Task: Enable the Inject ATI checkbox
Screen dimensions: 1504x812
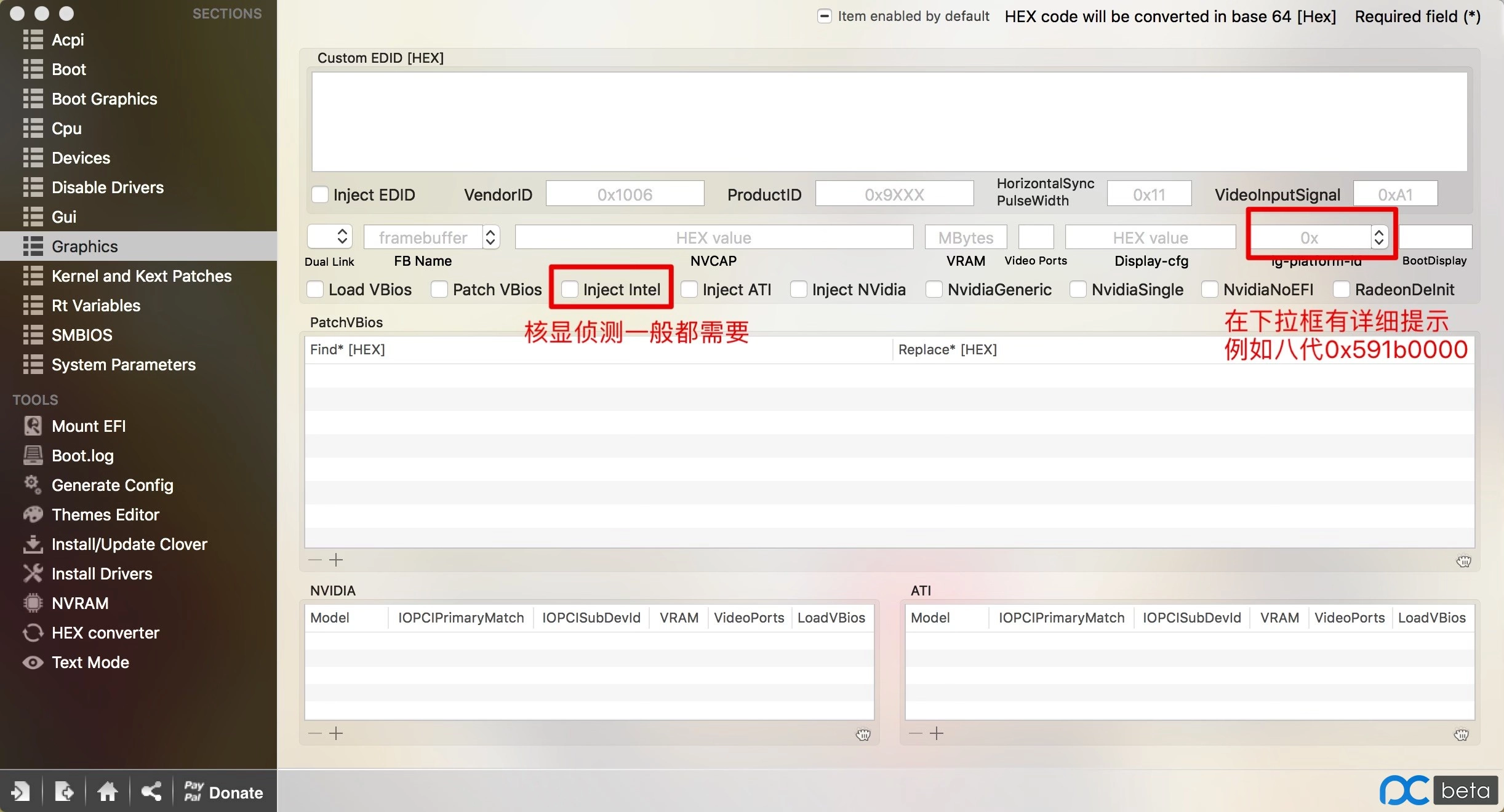Action: (x=689, y=289)
